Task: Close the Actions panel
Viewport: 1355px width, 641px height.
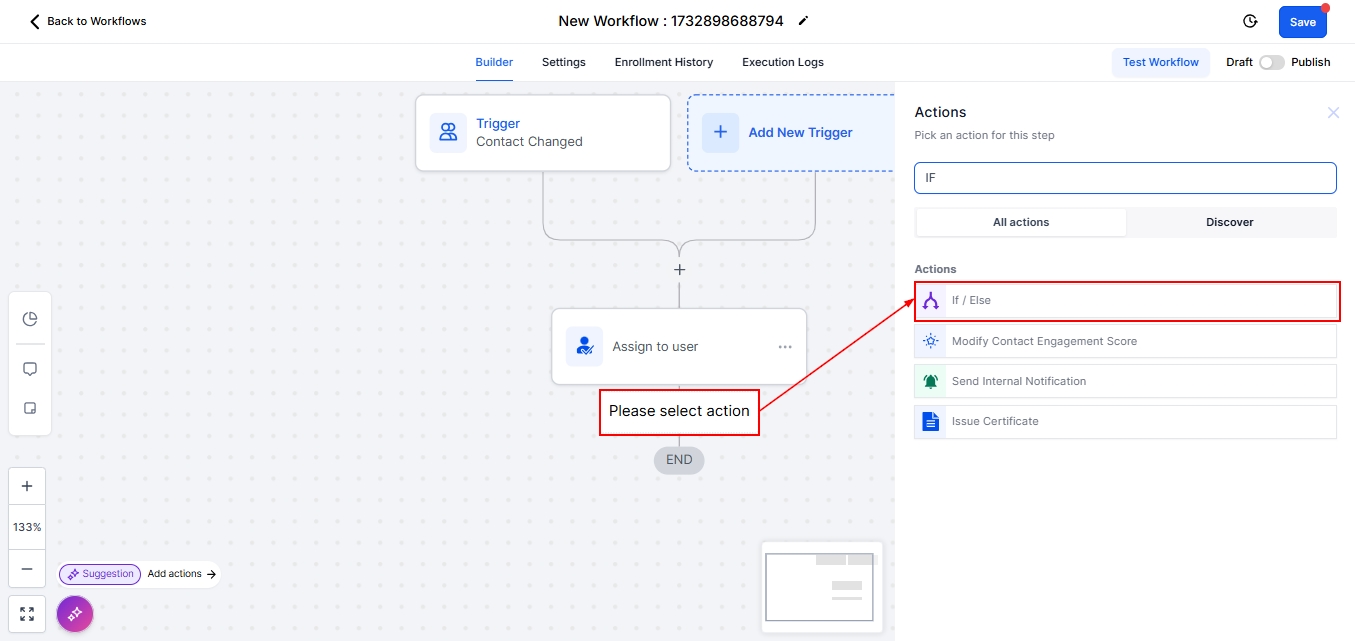Action: [x=1333, y=113]
